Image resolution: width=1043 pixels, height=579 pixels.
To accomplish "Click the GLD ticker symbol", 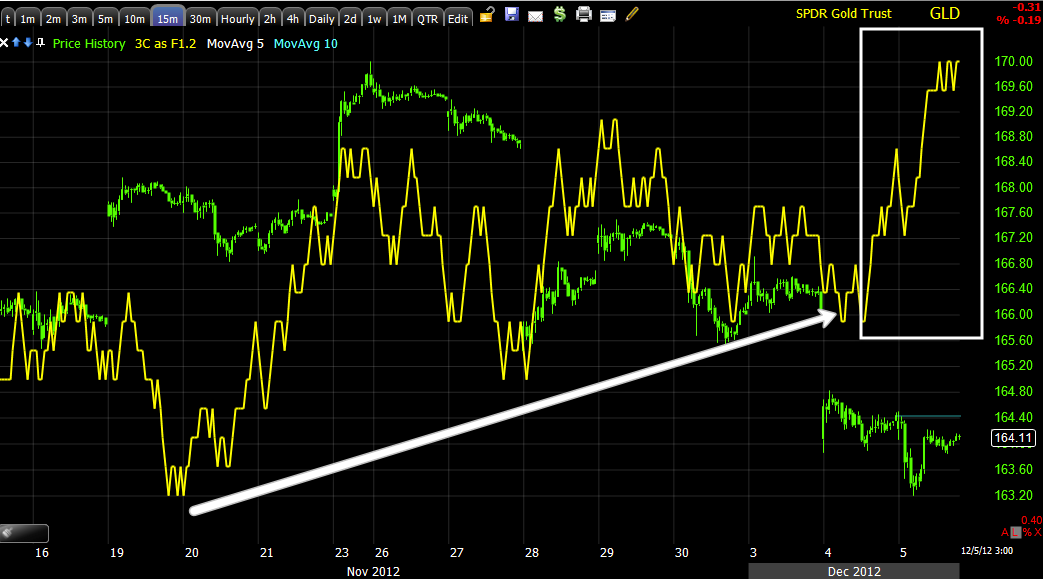I will 945,13.
